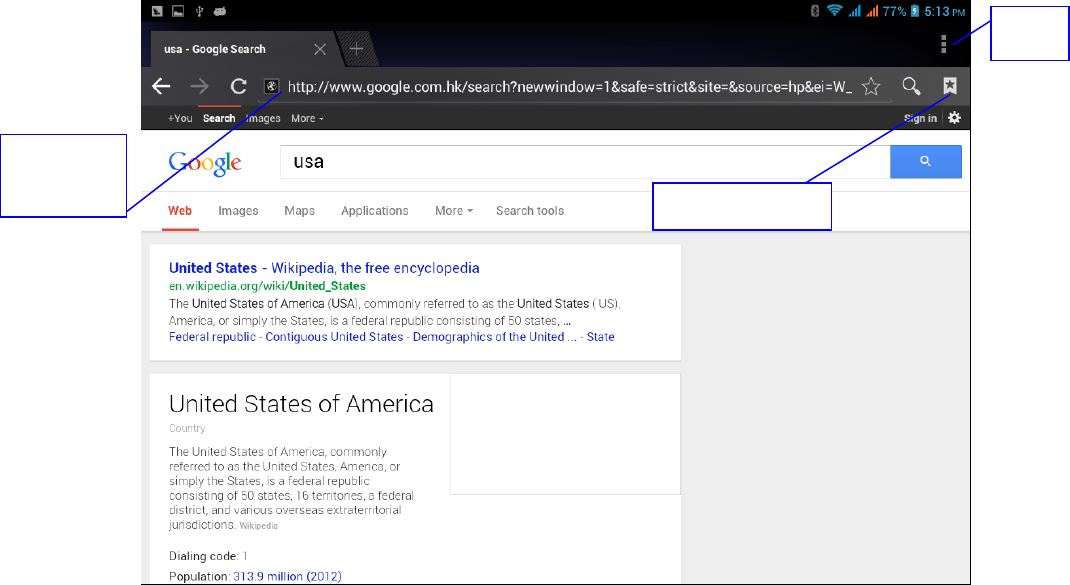The image size is (1070, 585).
Task: Open Google settings gear icon
Action: [x=955, y=117]
